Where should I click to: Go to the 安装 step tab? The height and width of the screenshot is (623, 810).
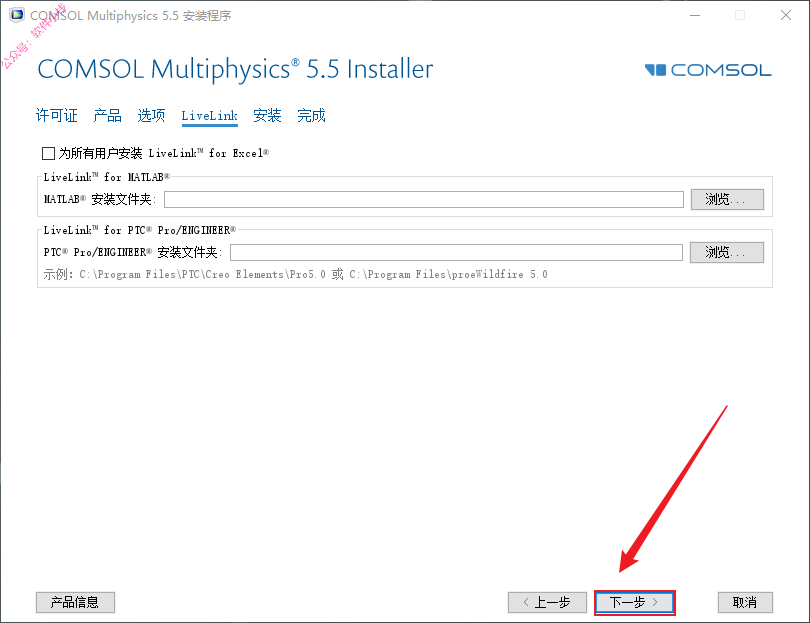click(267, 115)
